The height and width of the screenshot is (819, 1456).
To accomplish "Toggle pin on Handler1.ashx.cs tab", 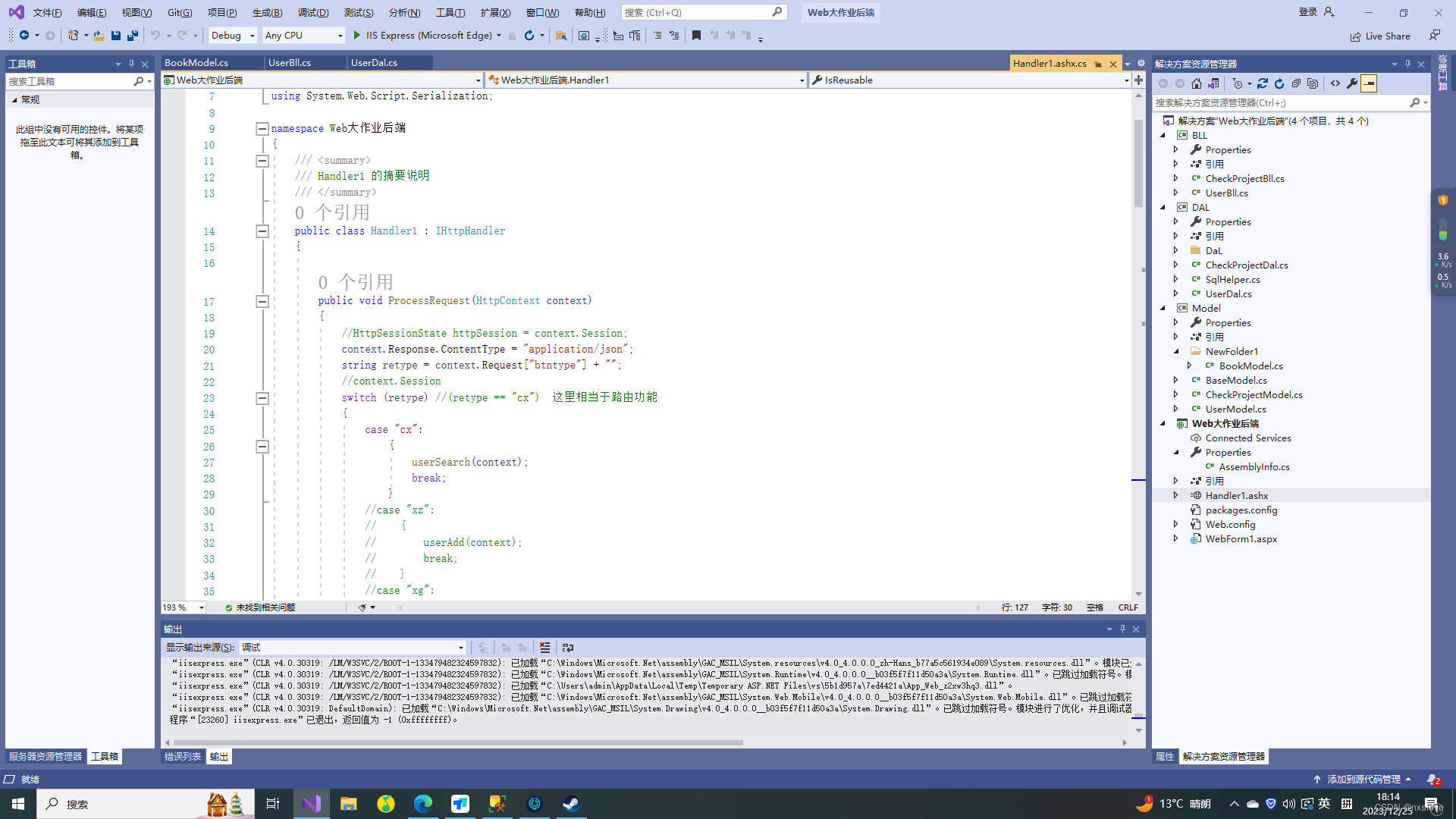I will [1098, 64].
